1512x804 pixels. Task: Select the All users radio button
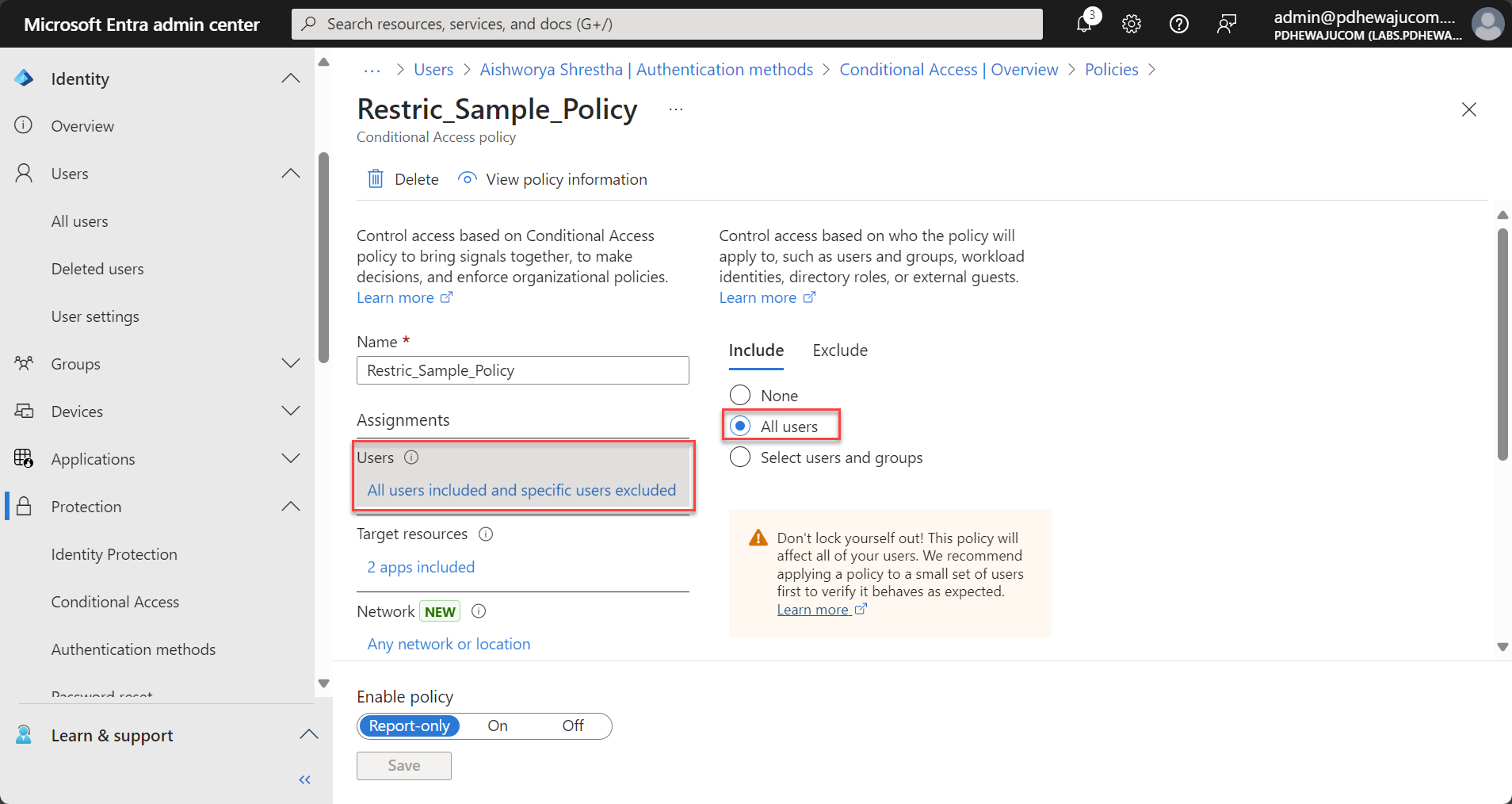pos(740,426)
